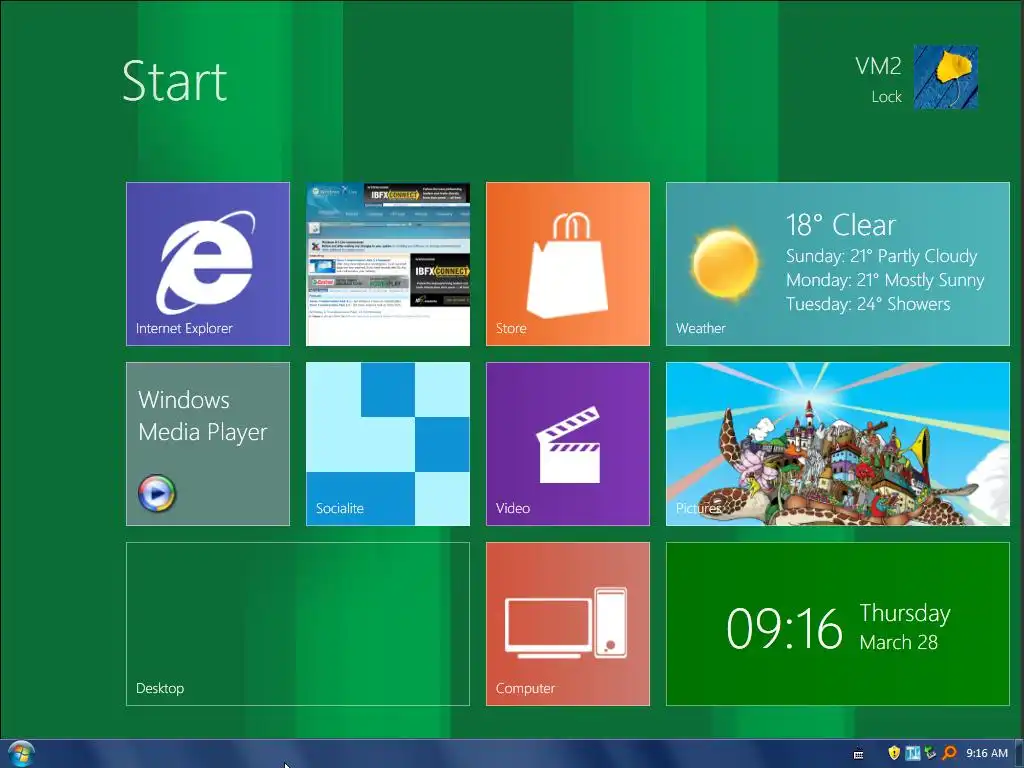Viewport: 1024px width, 768px height.
Task: Click the 'Windows Media Player' tile title
Action: pyautogui.click(x=203, y=416)
